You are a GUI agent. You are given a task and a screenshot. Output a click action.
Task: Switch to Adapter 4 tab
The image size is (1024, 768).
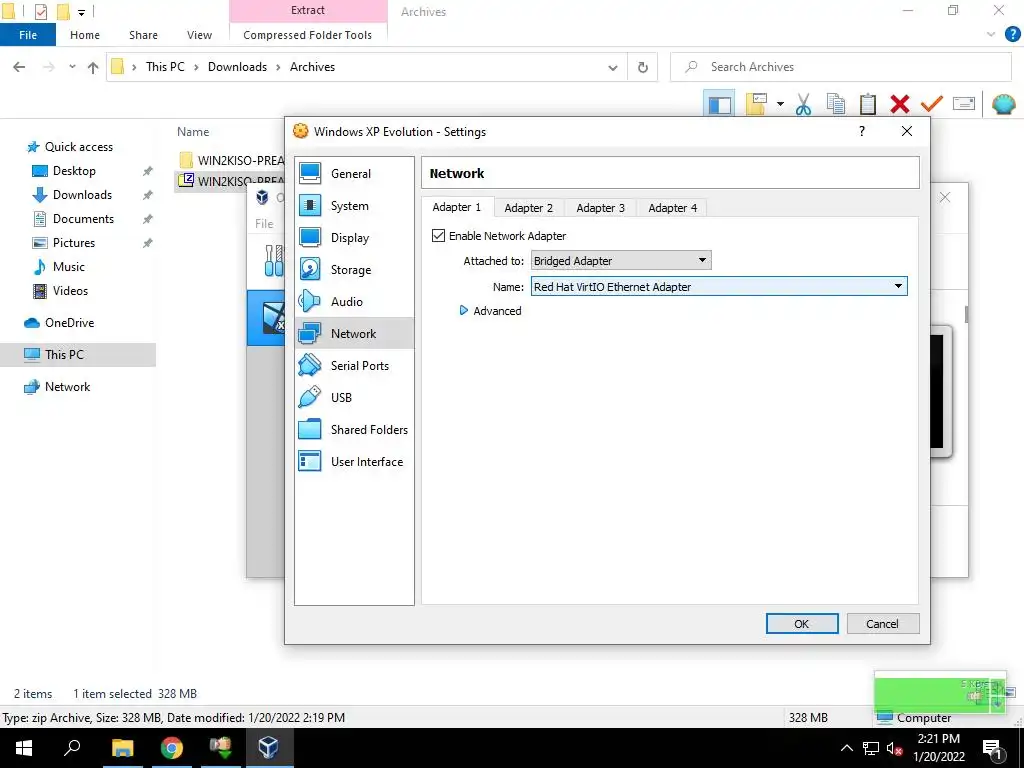point(673,208)
